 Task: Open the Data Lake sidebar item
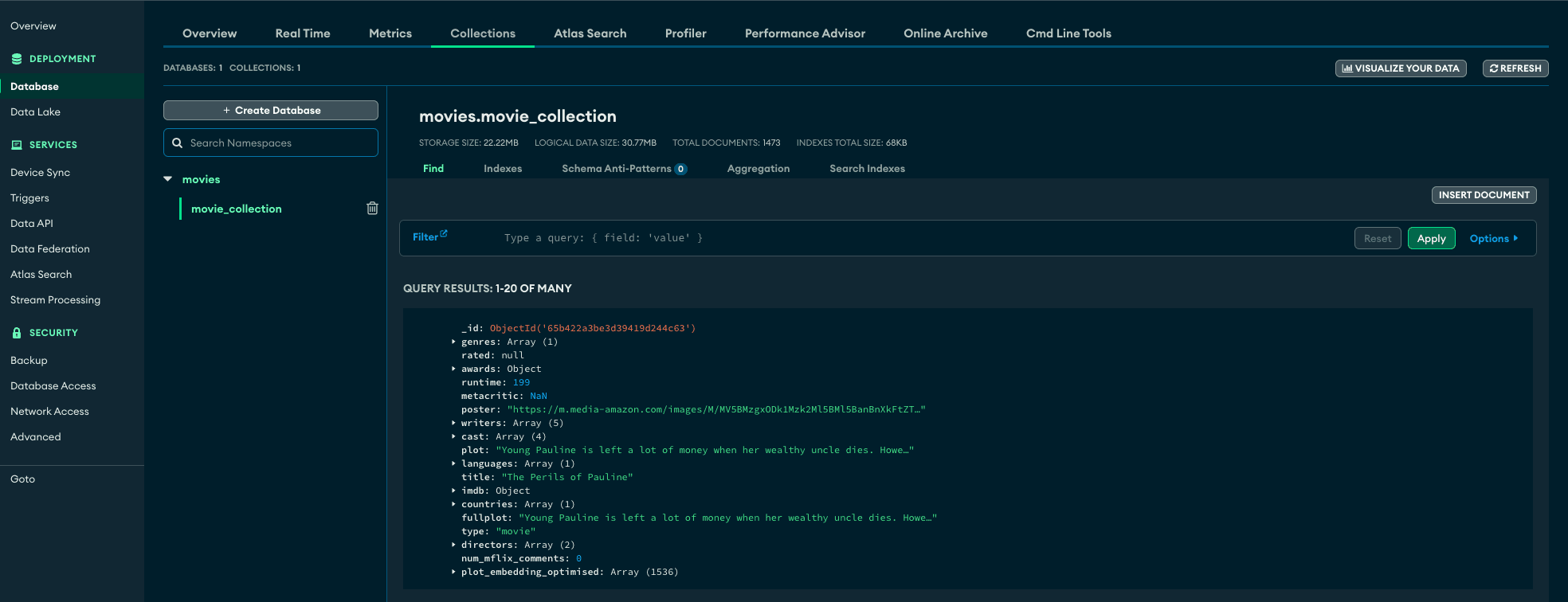point(35,112)
